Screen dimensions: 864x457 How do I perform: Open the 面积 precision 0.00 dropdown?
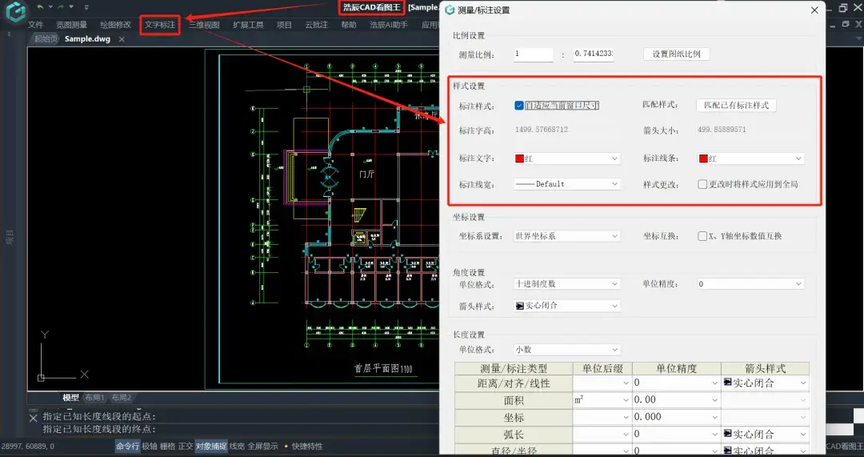point(677,400)
